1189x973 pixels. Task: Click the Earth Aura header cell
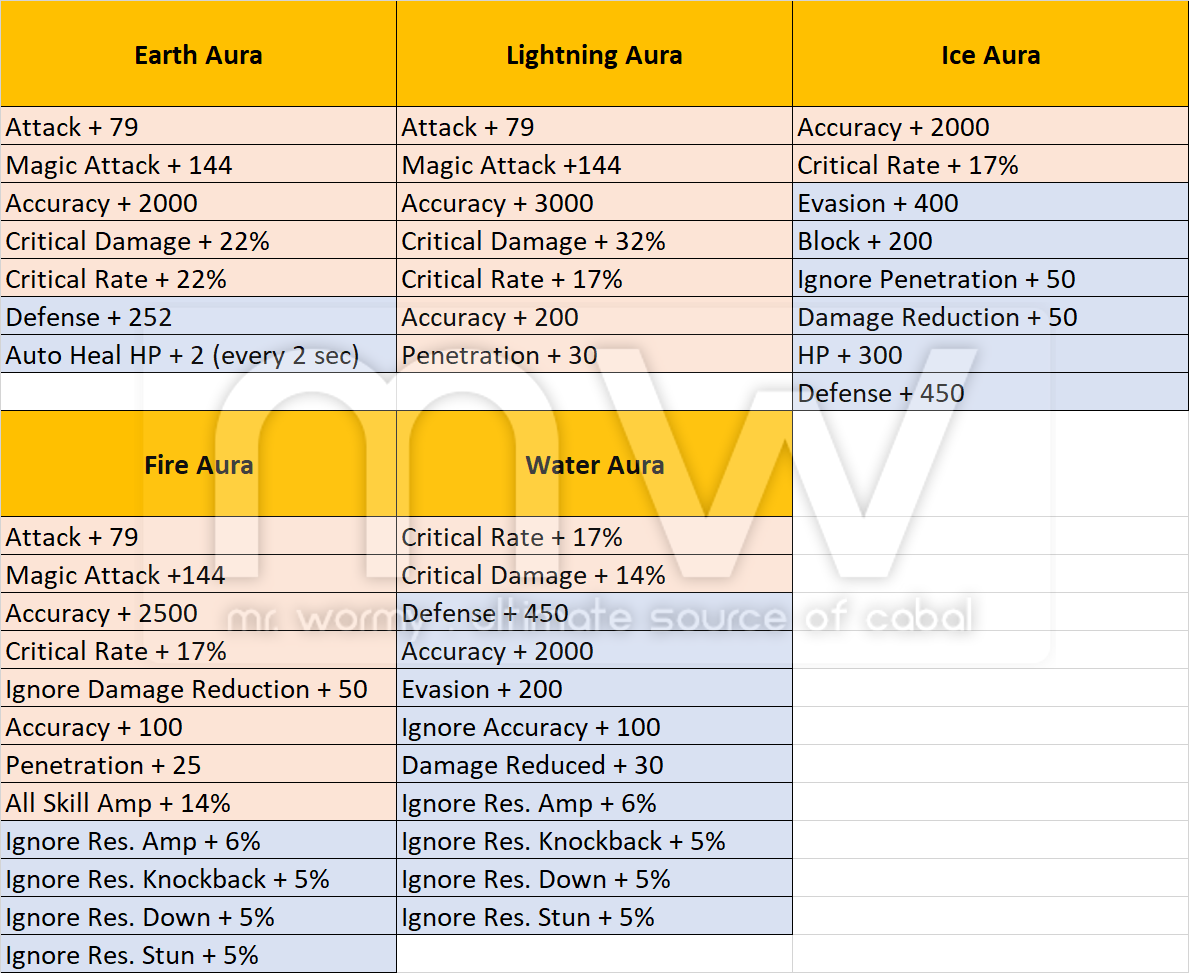[x=198, y=54]
